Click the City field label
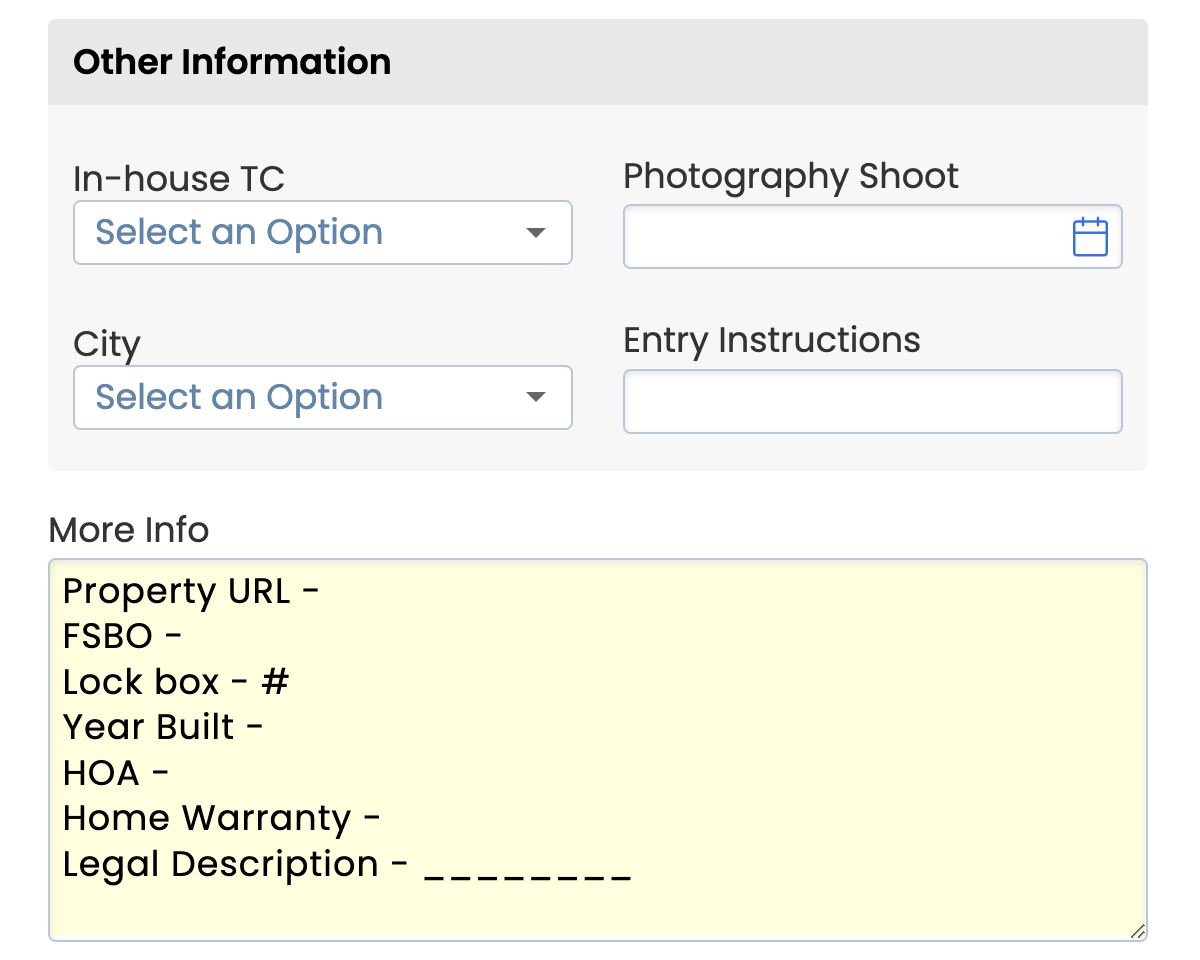 [x=107, y=345]
